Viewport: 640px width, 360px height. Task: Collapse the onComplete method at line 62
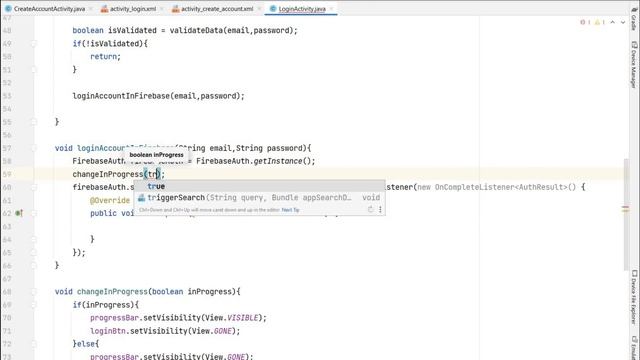34,213
